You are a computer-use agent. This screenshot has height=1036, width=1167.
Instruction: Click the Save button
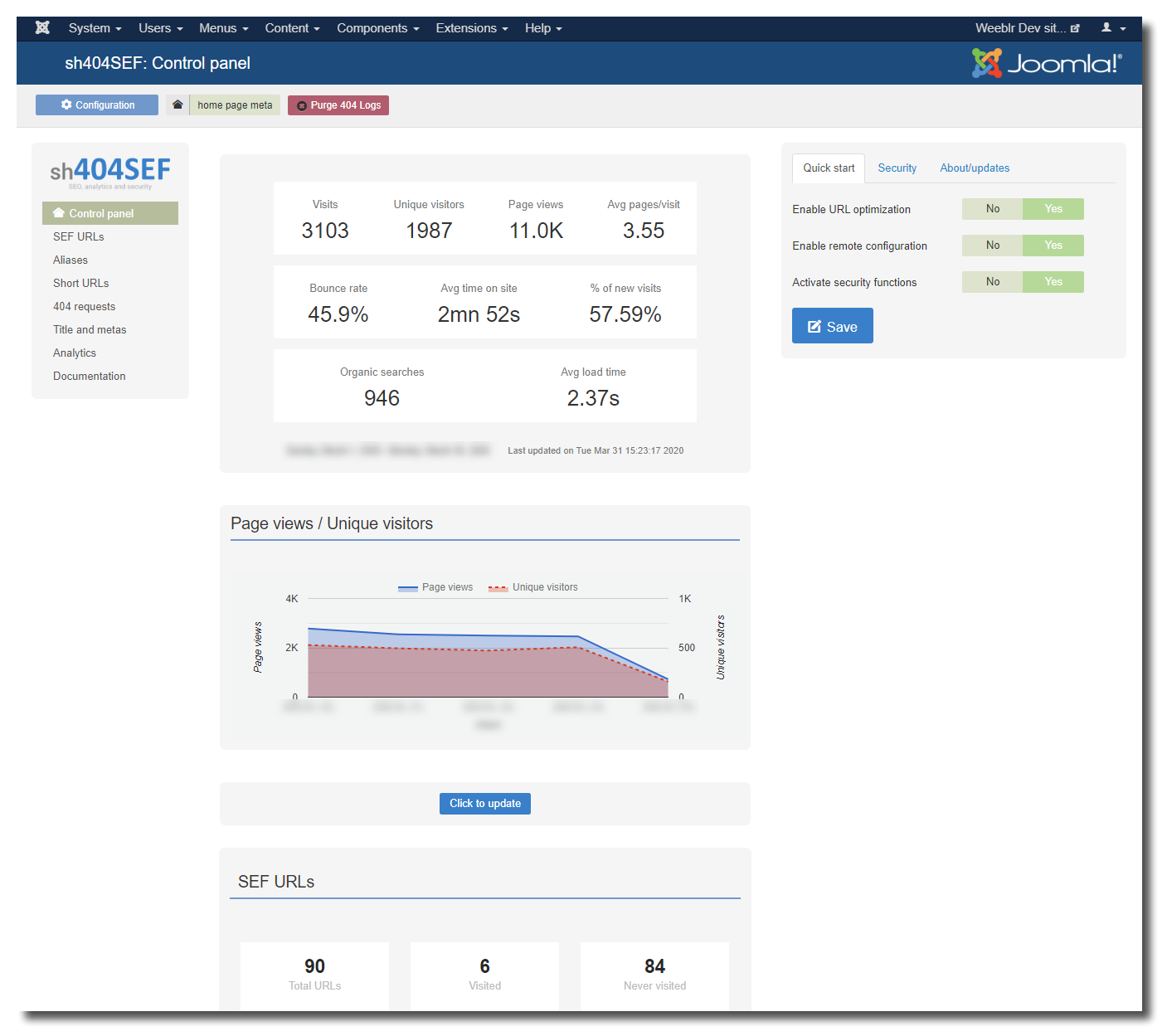pyautogui.click(x=833, y=326)
